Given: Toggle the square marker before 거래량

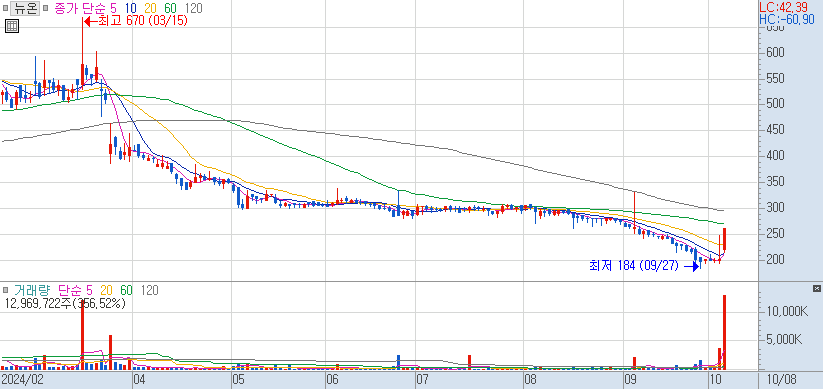Looking at the screenshot, I should coord(5,290).
